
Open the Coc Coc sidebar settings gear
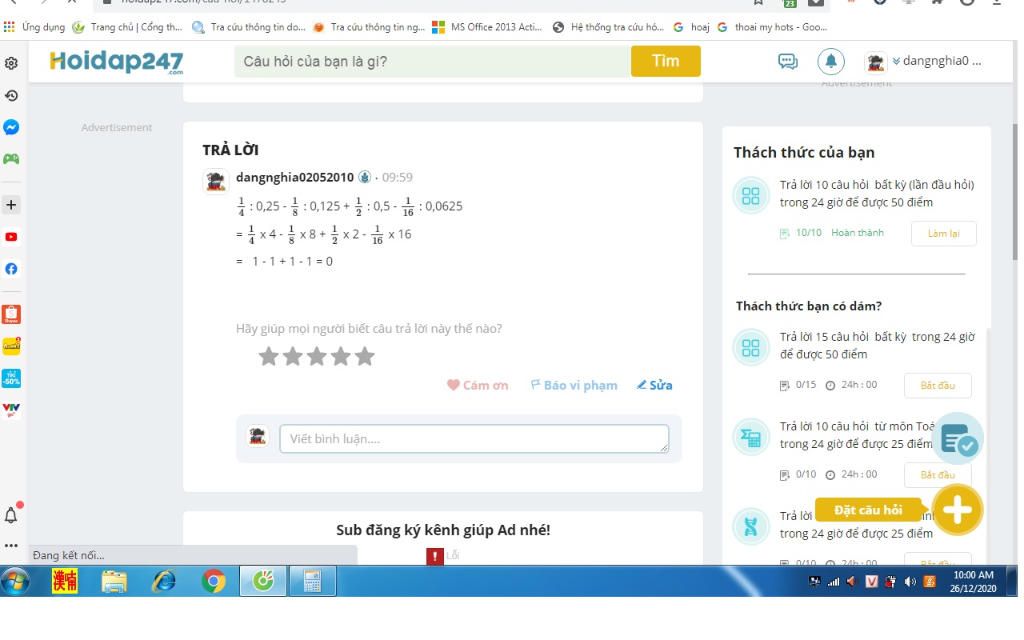(11, 63)
